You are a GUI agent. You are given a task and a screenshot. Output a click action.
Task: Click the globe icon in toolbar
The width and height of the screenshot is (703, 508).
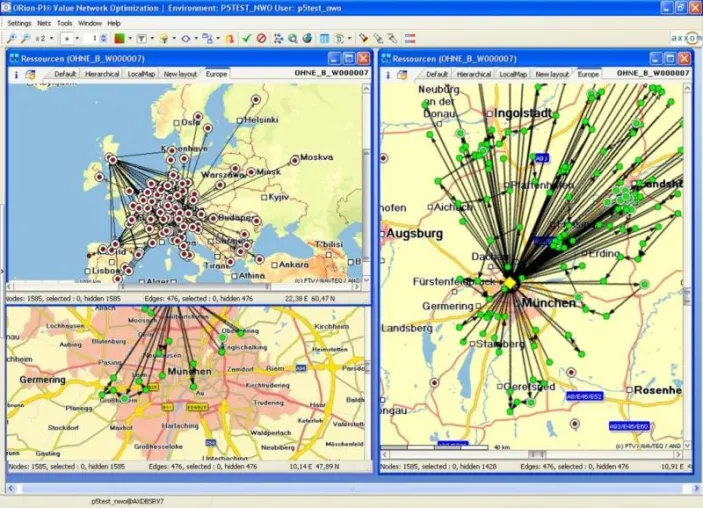coord(307,39)
